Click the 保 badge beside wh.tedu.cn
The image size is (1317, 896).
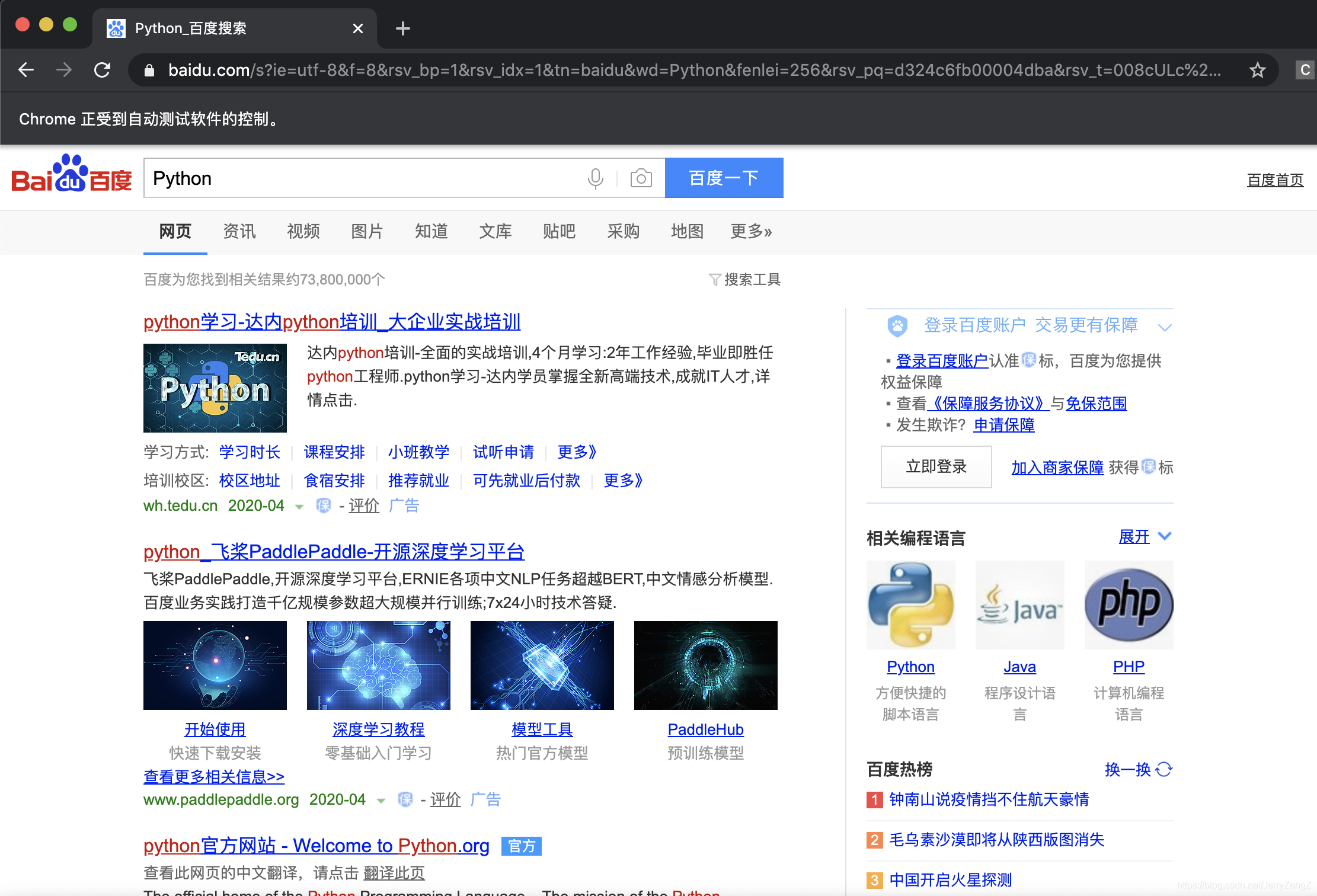[324, 505]
